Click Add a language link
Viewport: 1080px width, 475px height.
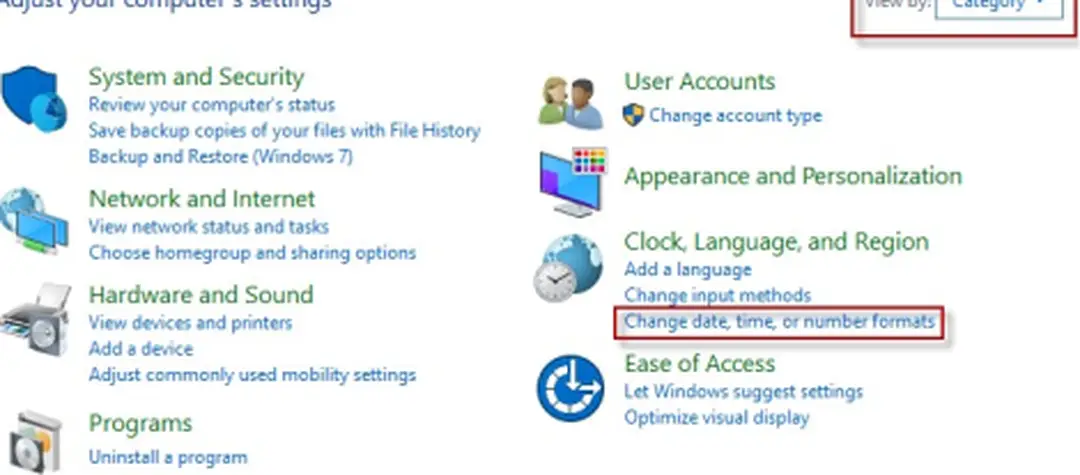(x=687, y=269)
